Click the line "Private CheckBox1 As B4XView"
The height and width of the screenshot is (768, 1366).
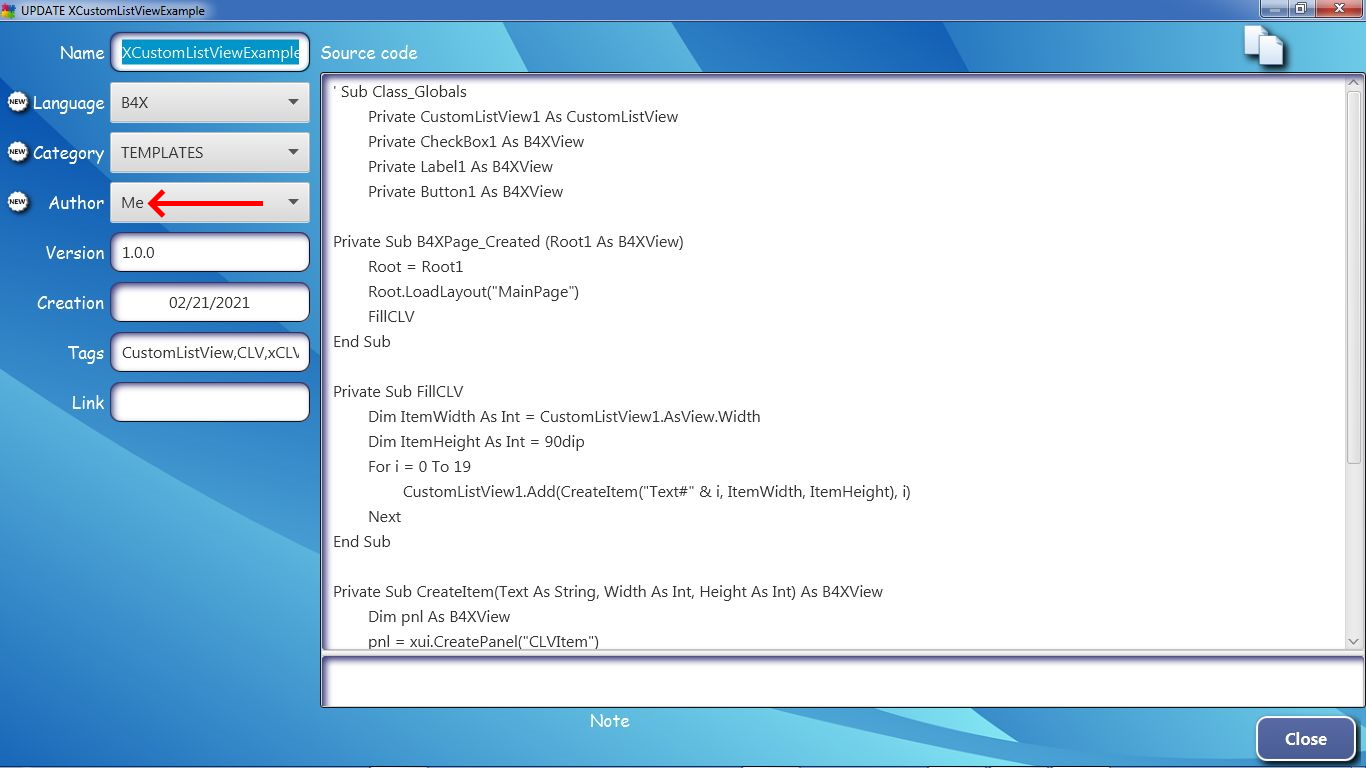(x=476, y=142)
